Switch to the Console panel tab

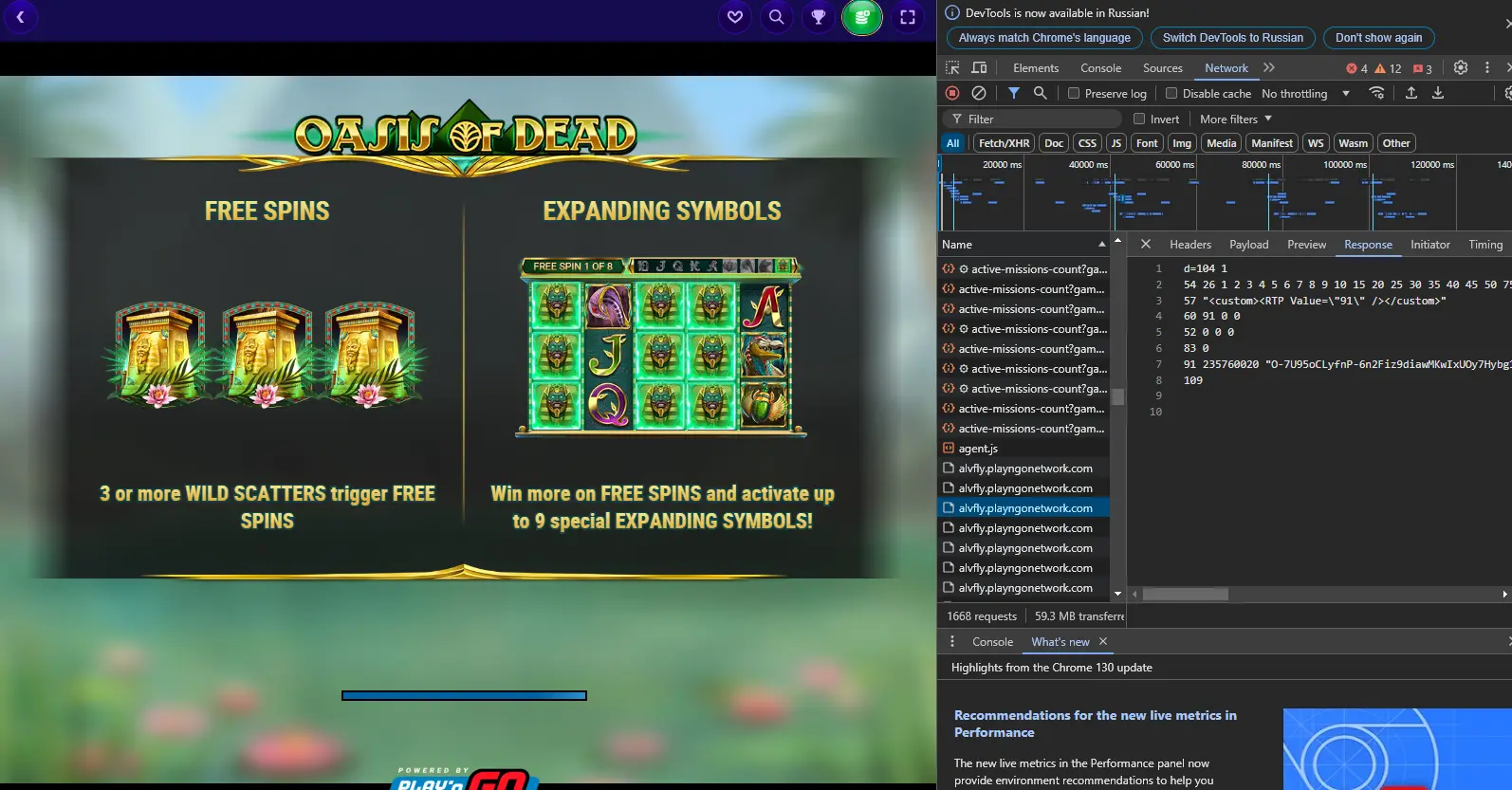1100,68
